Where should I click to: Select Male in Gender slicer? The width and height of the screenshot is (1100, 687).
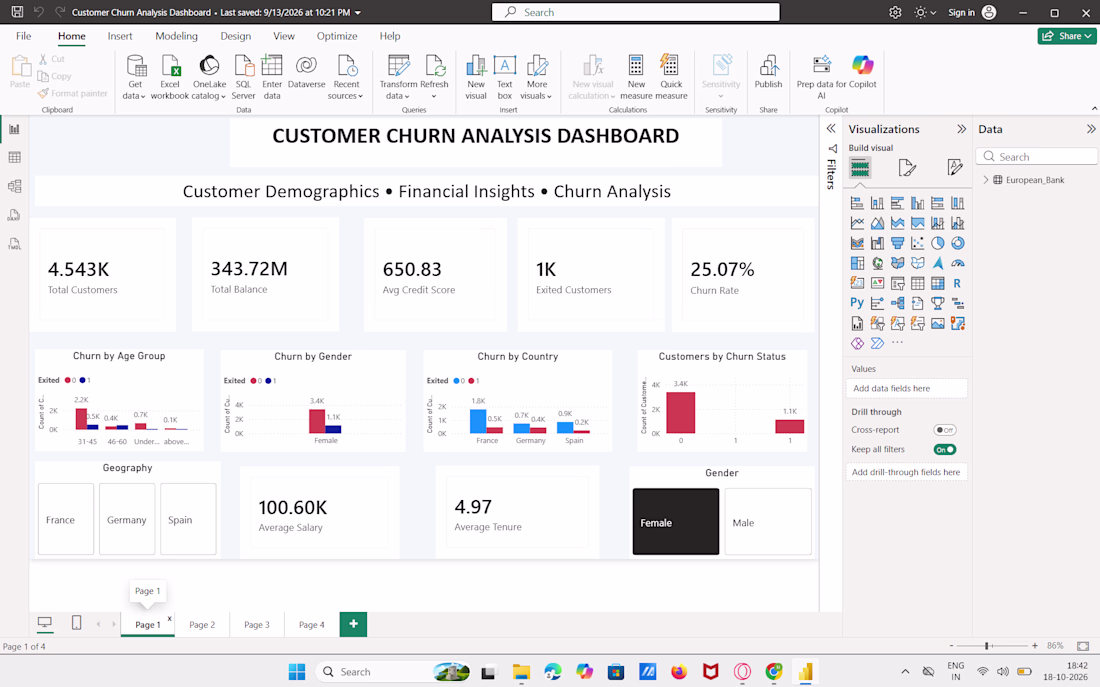click(767, 522)
